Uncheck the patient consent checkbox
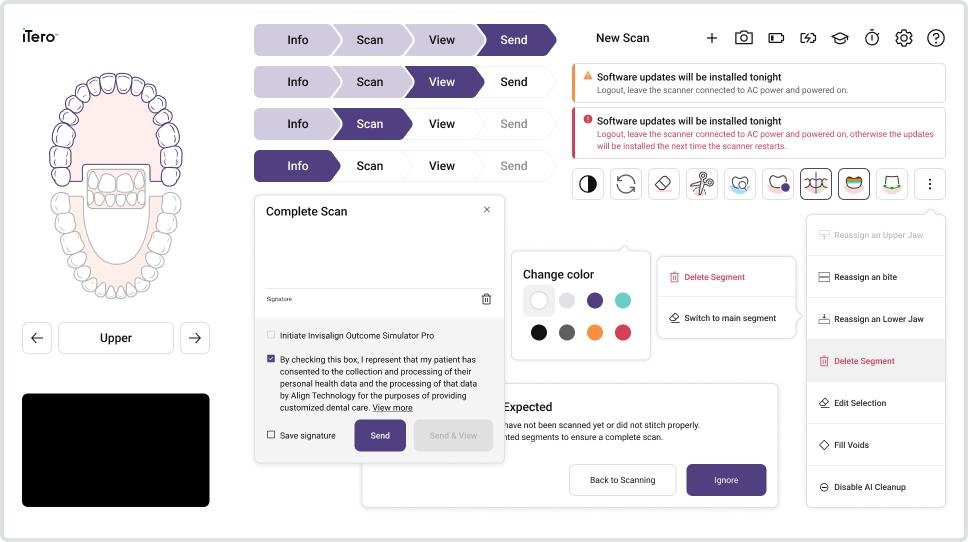 click(x=271, y=359)
